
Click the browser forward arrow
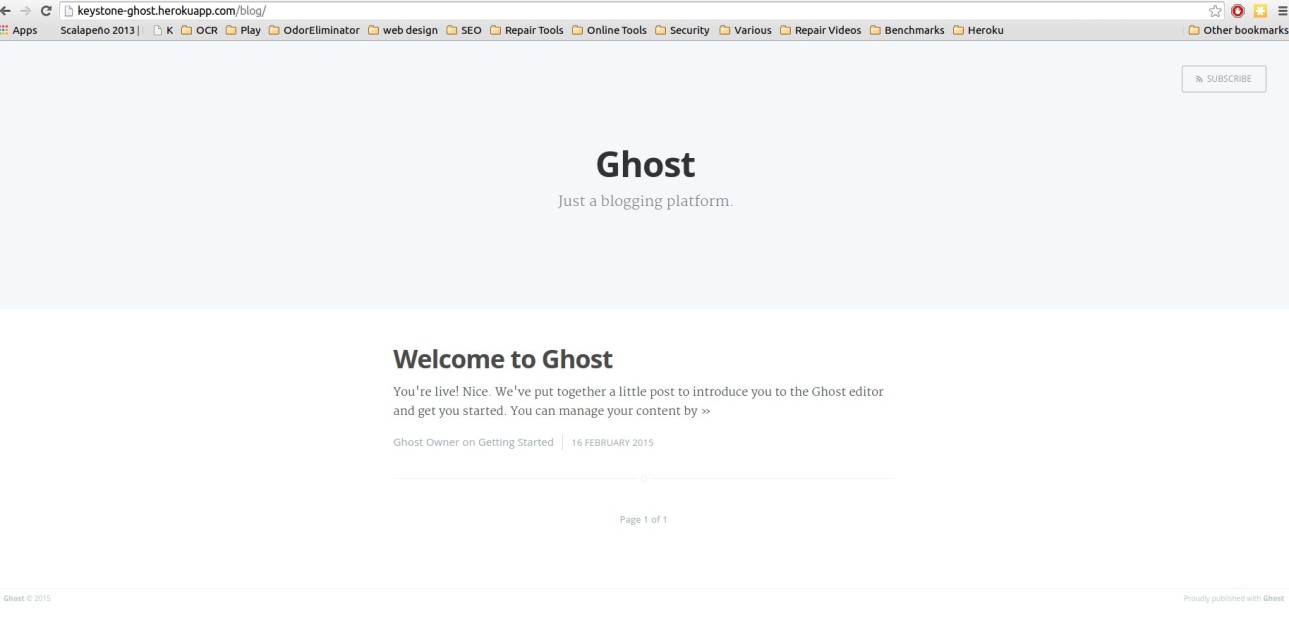tap(26, 10)
